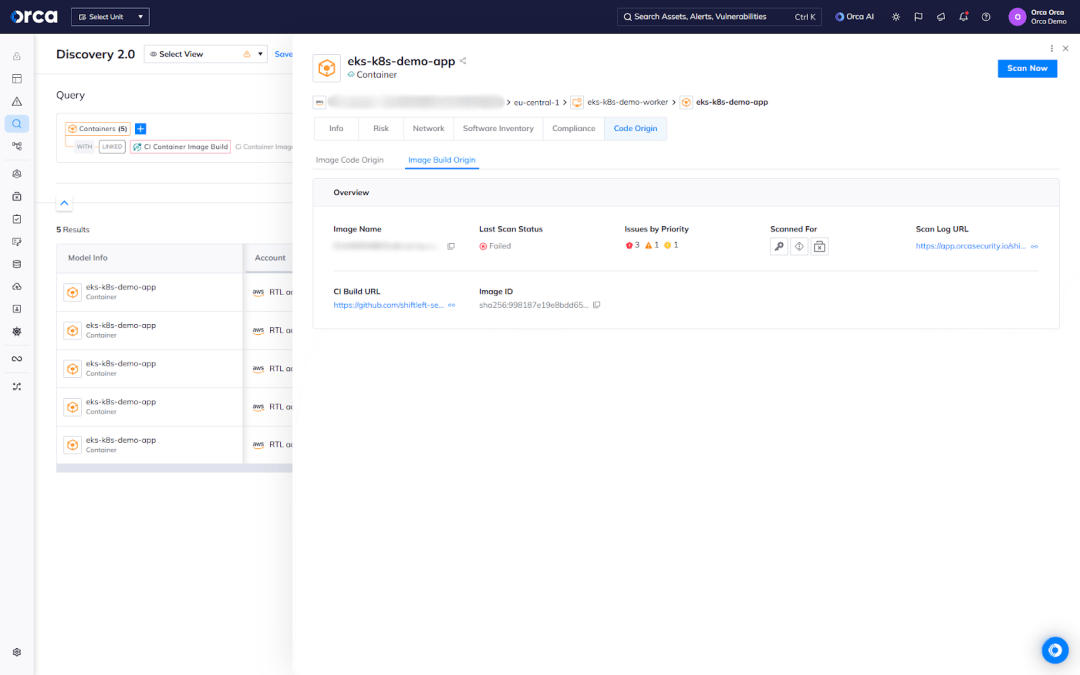This screenshot has width=1080, height=675.
Task: Click the Orca logo
Action: tap(34, 17)
